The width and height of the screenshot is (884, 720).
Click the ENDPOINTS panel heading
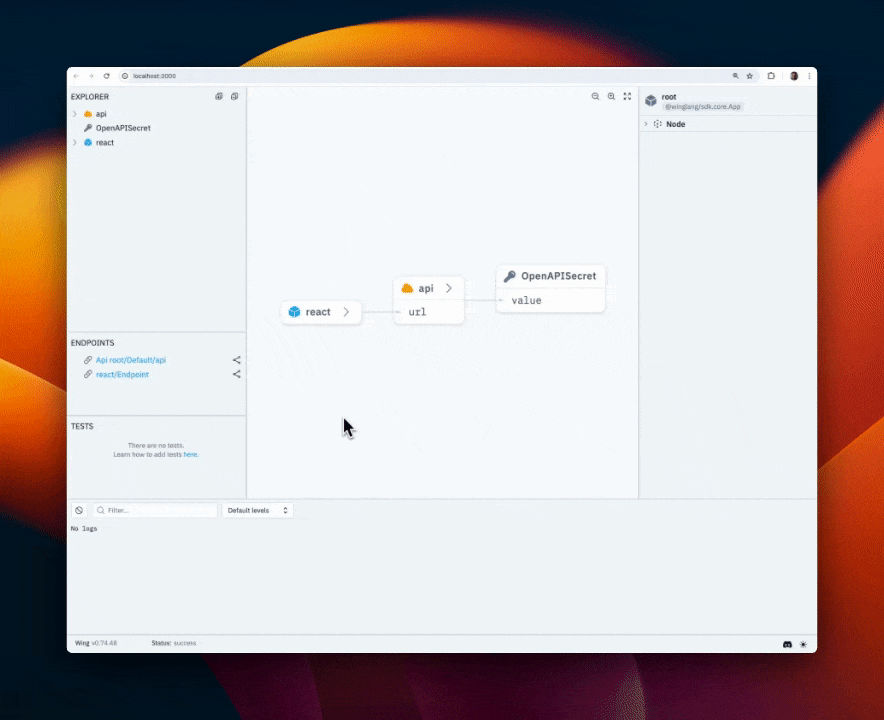point(92,343)
